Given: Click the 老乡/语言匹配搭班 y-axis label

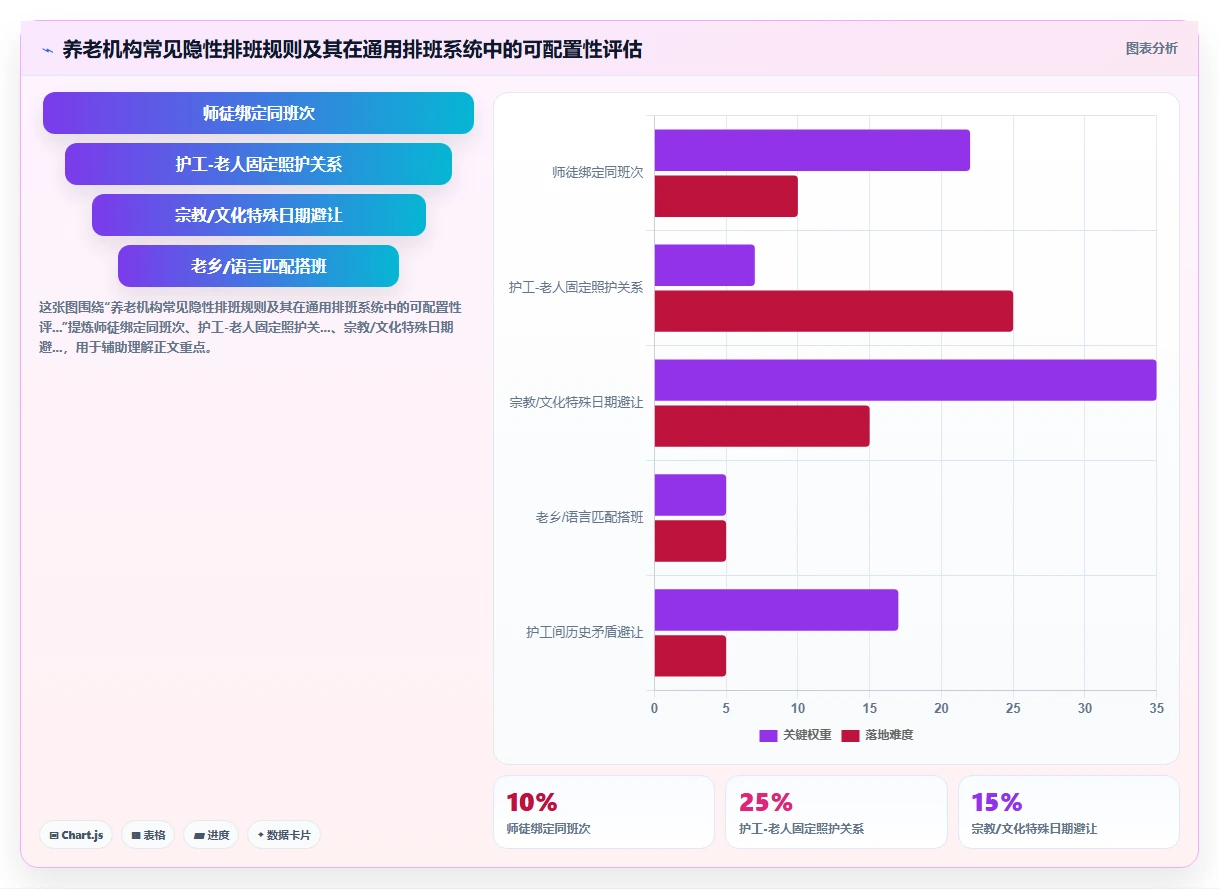Looking at the screenshot, I should coord(589,517).
